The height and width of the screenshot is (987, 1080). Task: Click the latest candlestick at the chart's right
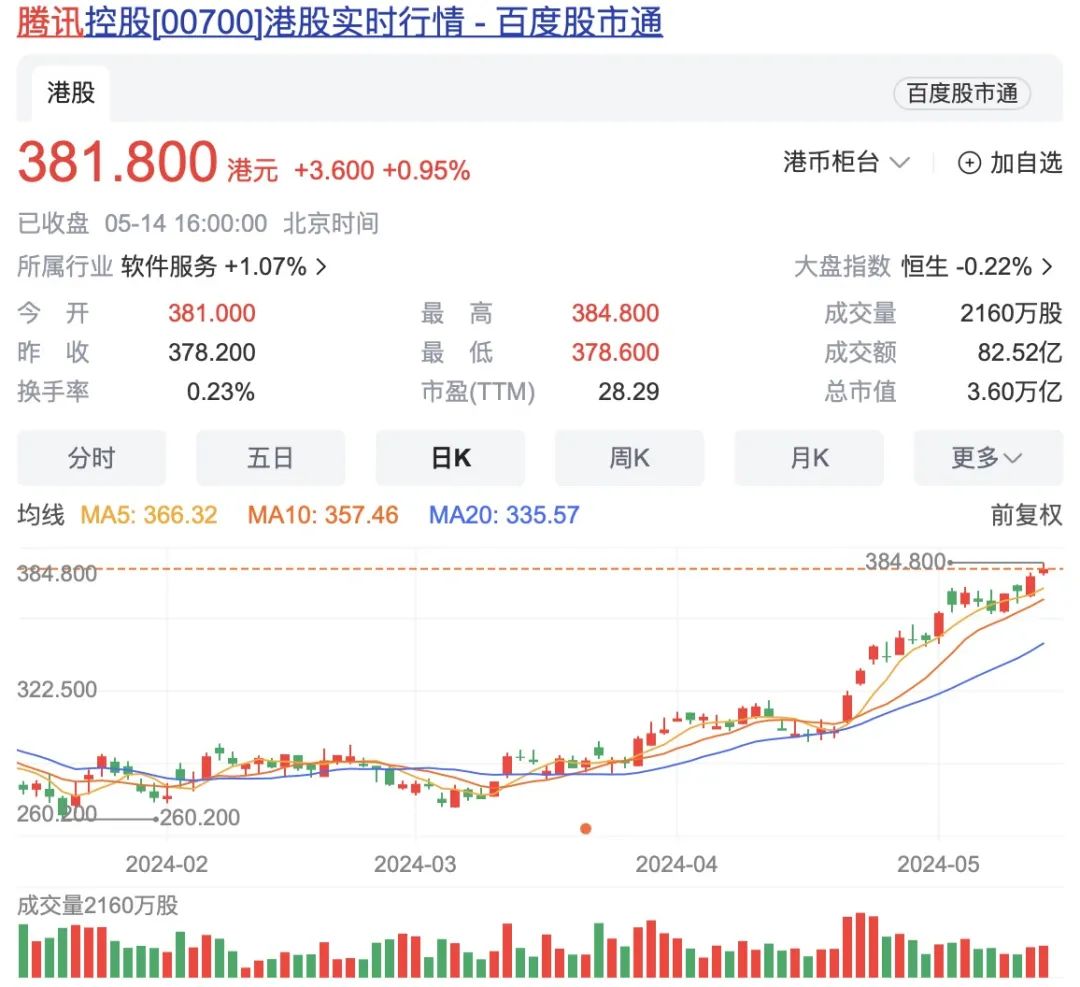(1043, 570)
